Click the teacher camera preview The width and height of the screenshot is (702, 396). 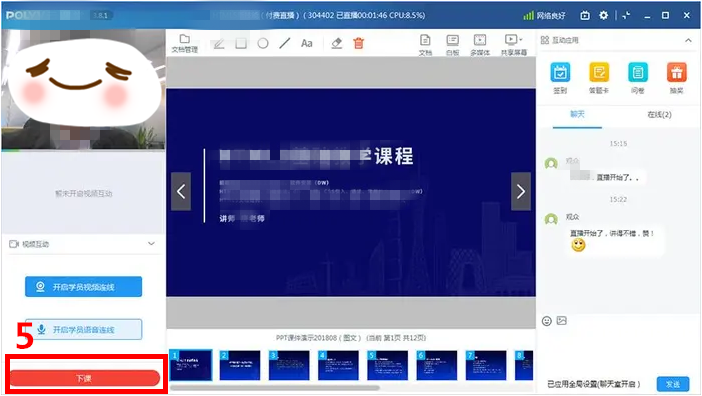click(83, 89)
